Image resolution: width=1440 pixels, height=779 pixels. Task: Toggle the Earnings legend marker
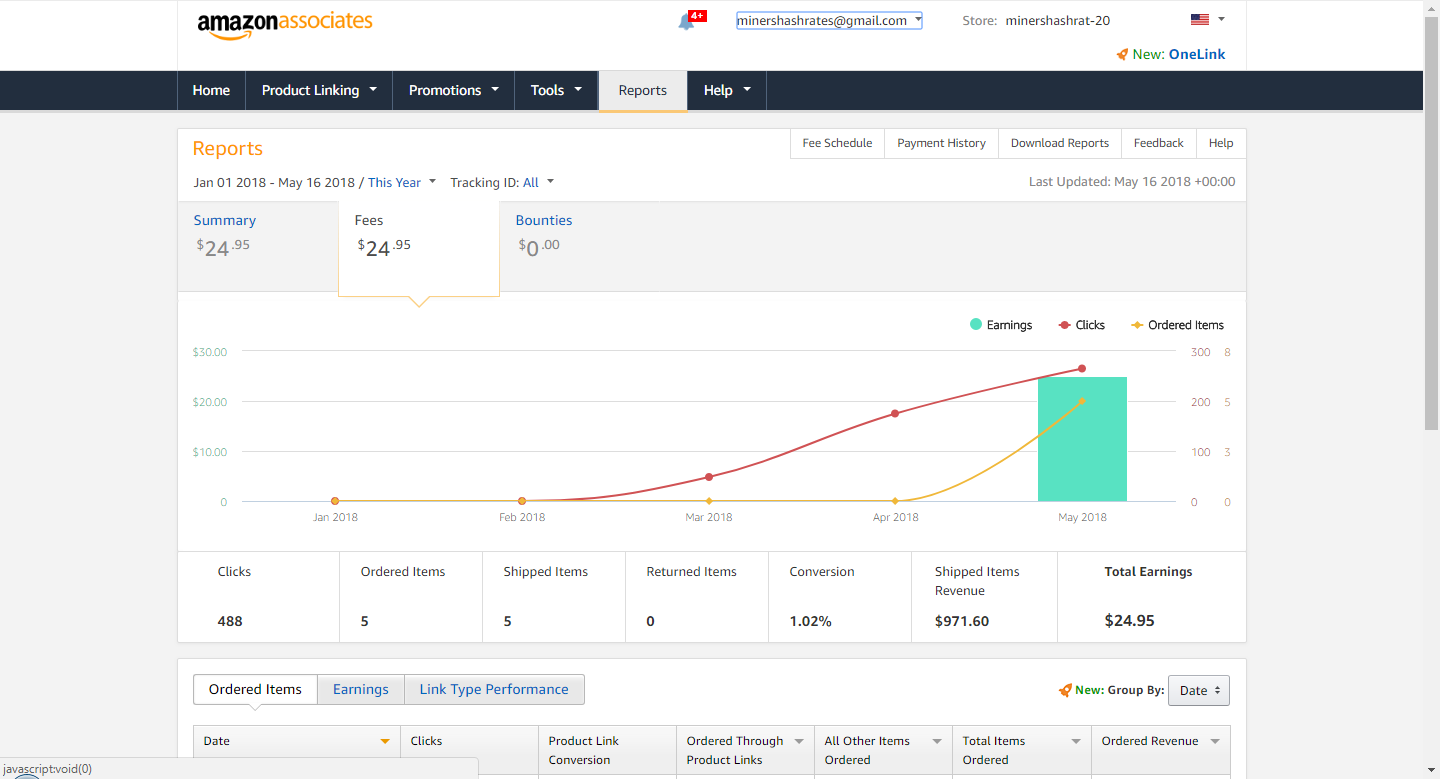(x=976, y=325)
